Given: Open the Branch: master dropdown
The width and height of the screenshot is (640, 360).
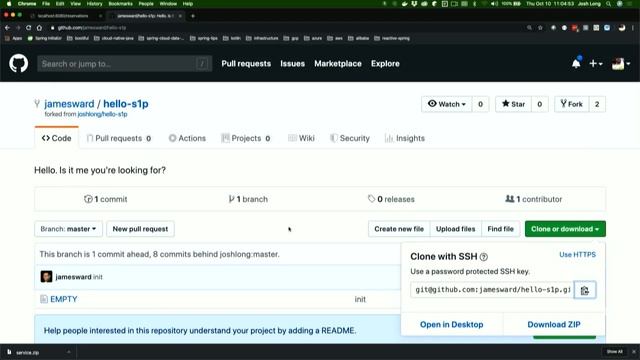Looking at the screenshot, I should tap(68, 229).
